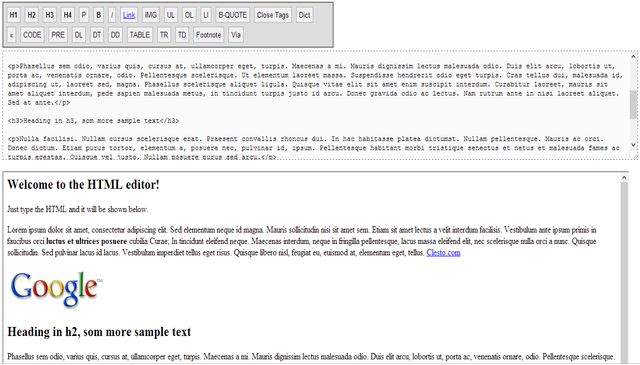This screenshot has width=640, height=365.
Task: Click the h3 heading line in source code
Action: tap(93, 121)
